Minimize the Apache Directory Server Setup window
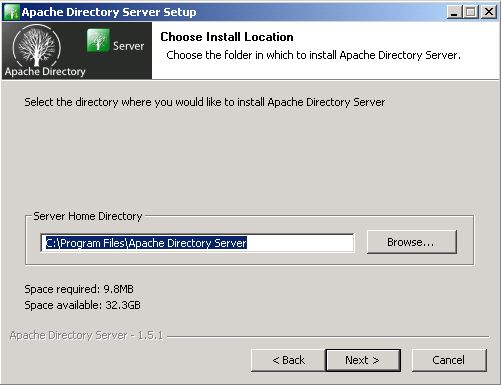This screenshot has height=385, width=501. (x=454, y=12)
